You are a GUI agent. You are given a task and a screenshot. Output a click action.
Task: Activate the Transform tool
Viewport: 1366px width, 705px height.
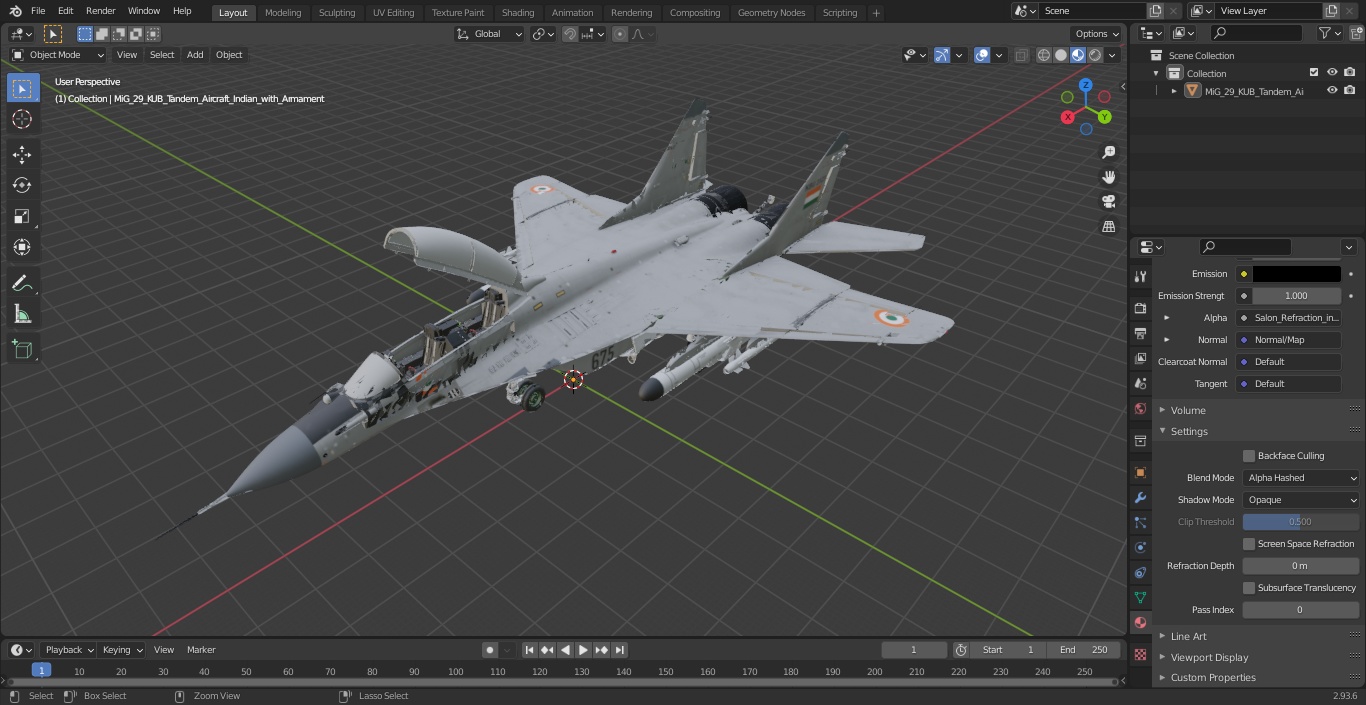[22, 247]
